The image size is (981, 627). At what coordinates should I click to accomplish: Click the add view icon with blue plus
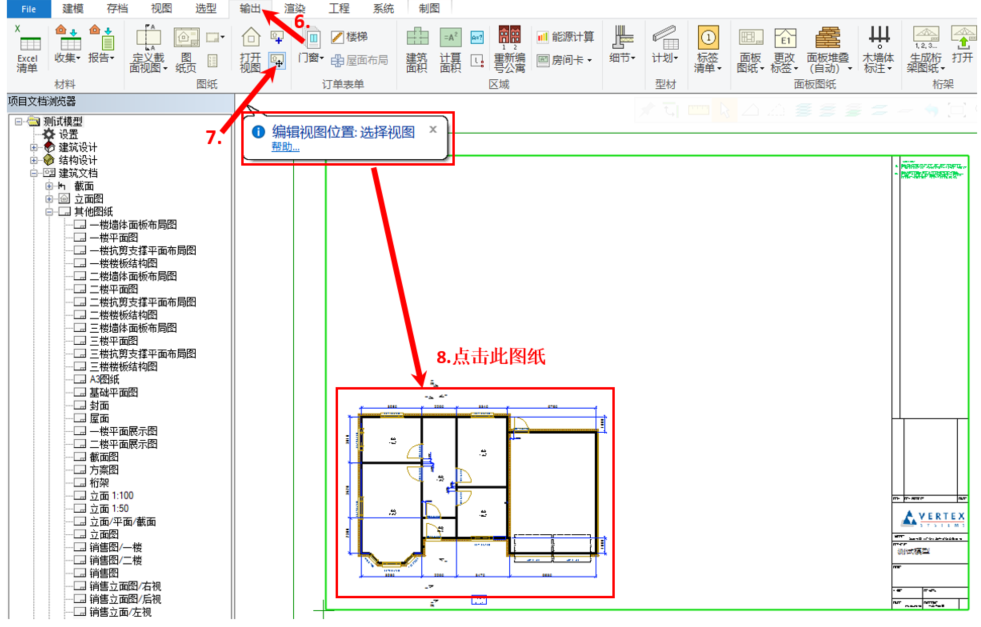pos(277,37)
